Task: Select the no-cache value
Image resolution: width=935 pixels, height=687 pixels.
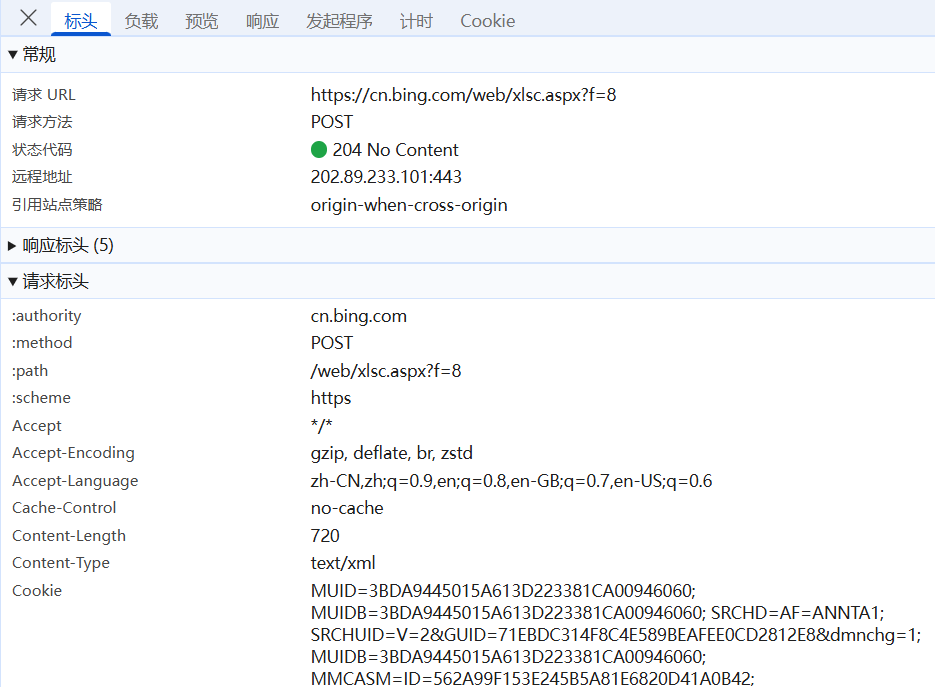Action: coord(347,508)
